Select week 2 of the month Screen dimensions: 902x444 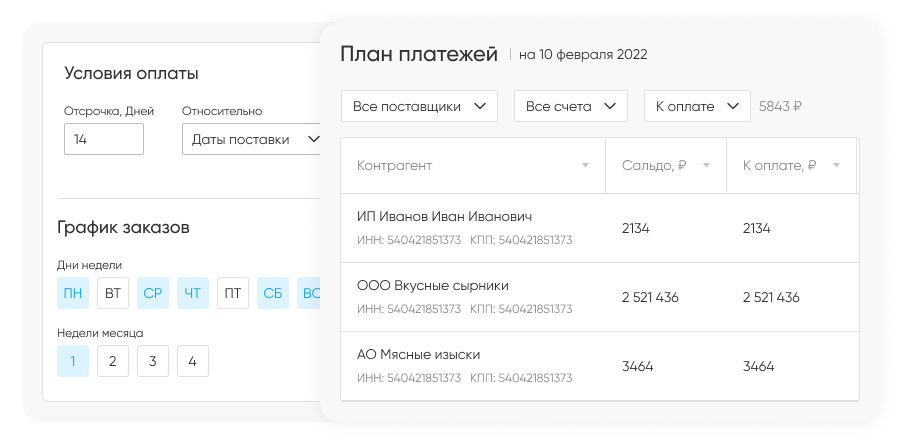pyautogui.click(x=113, y=361)
